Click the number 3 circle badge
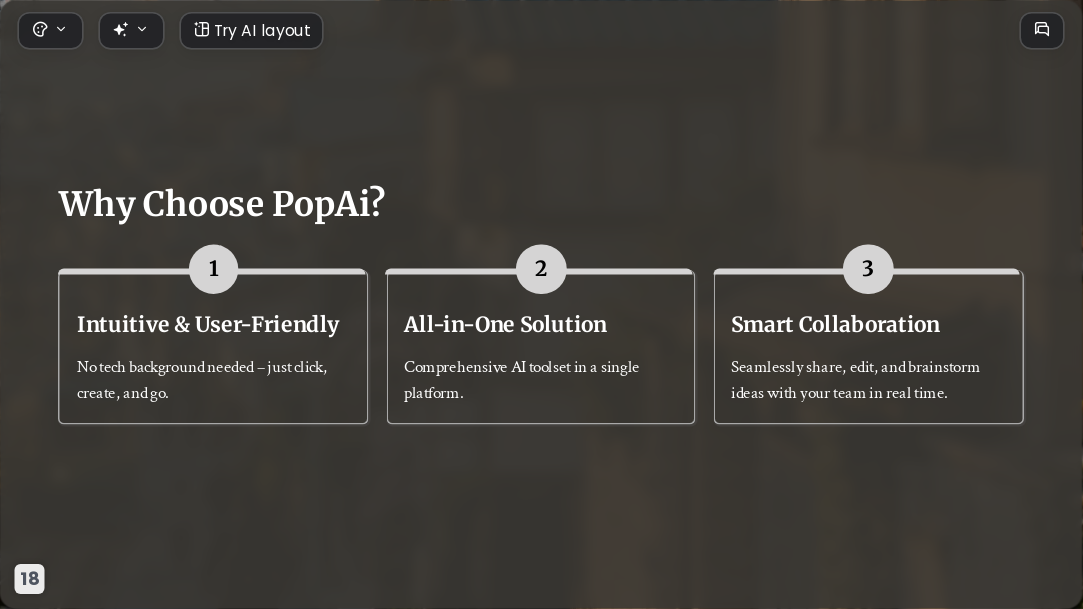This screenshot has height=609, width=1083. pos(868,269)
